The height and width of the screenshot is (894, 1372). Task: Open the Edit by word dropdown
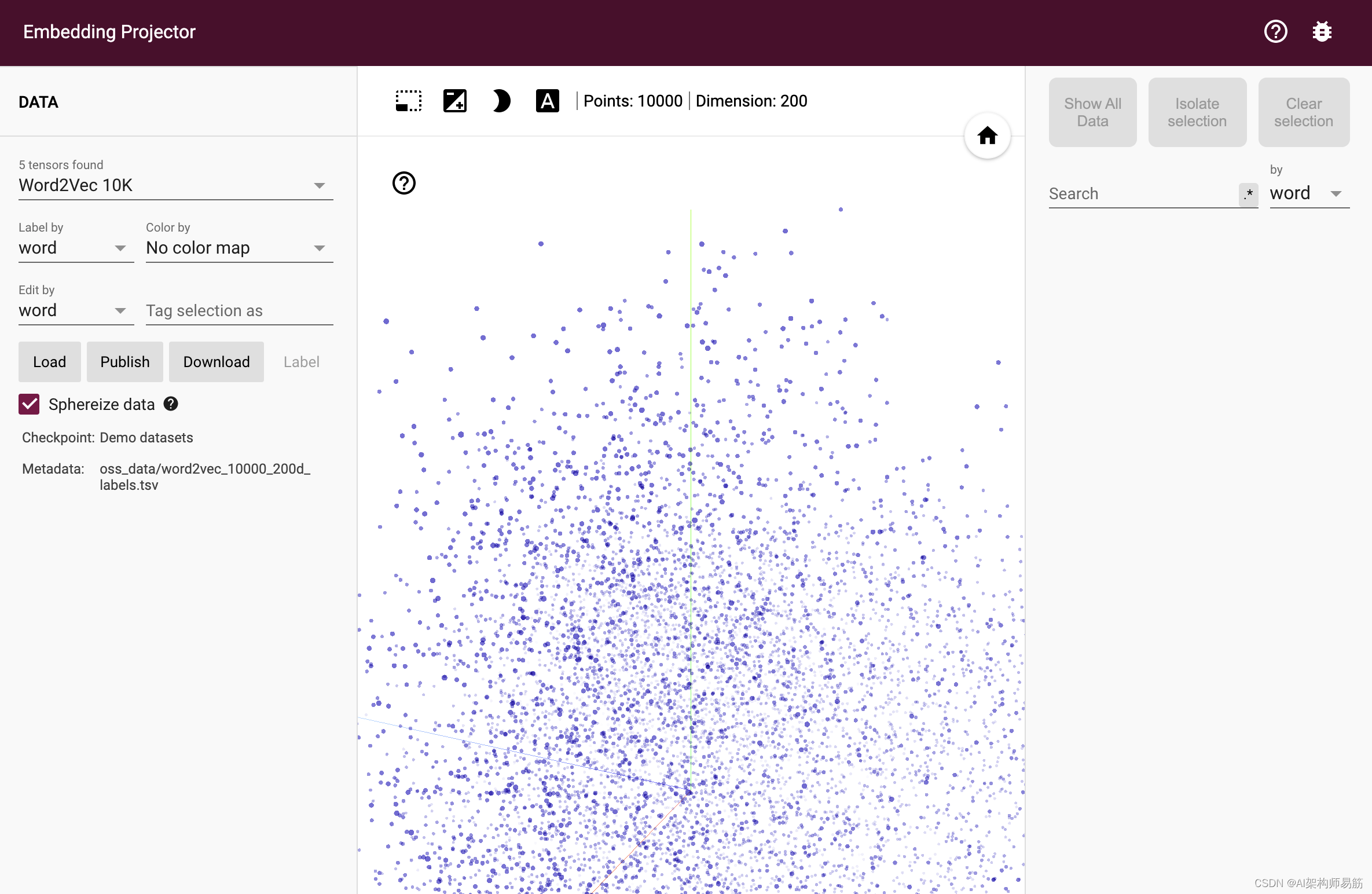(75, 310)
